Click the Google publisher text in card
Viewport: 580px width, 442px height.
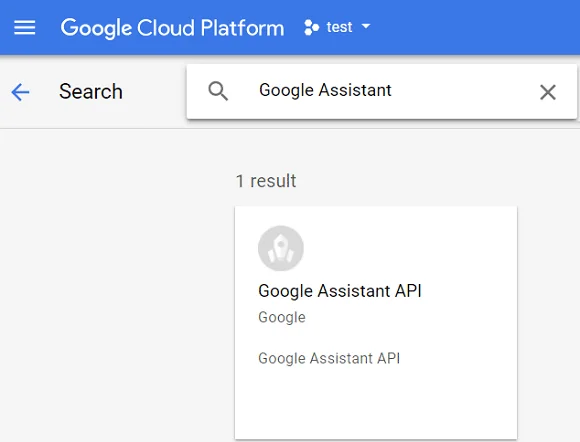coord(282,317)
